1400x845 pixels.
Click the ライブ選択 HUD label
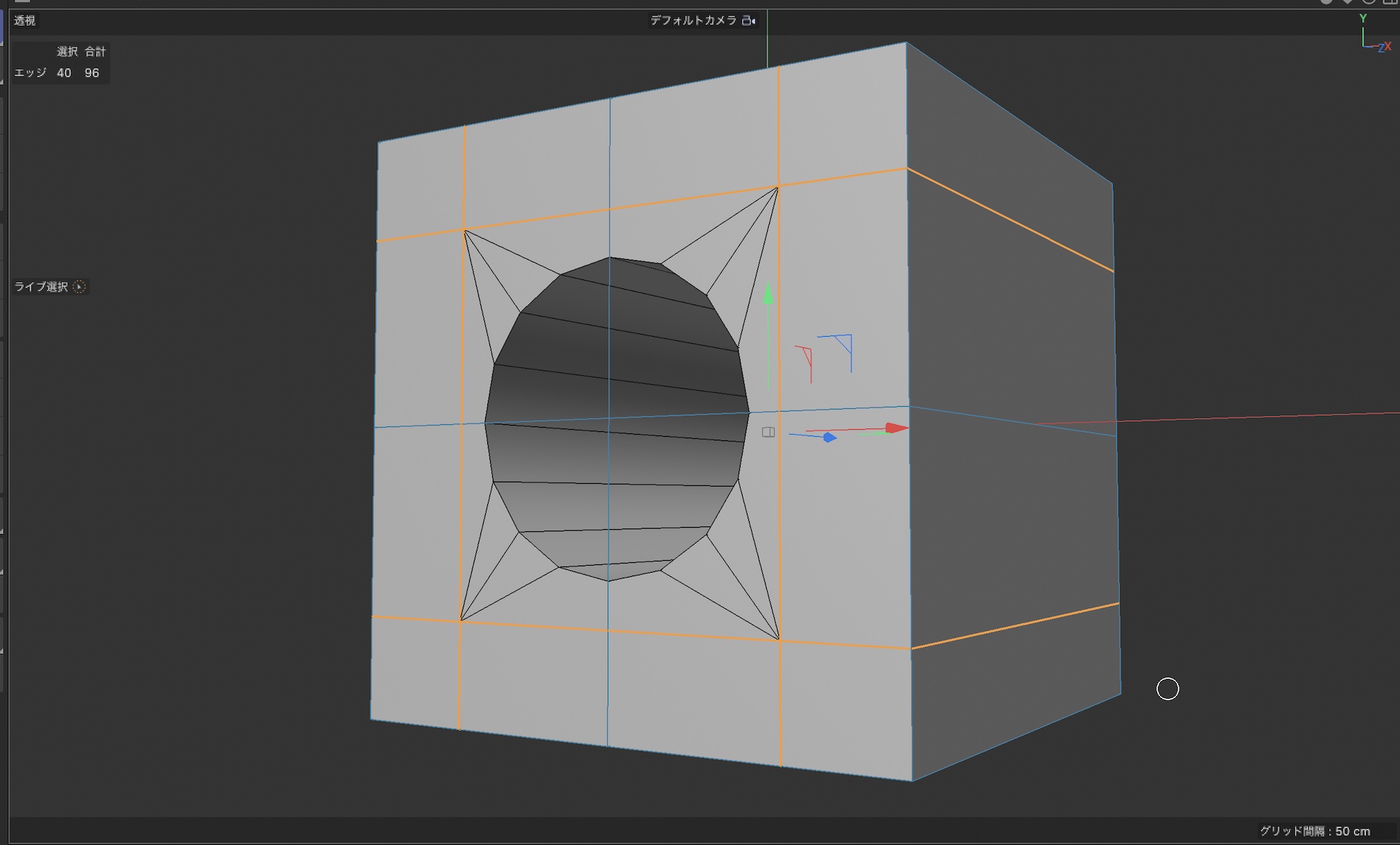(41, 287)
